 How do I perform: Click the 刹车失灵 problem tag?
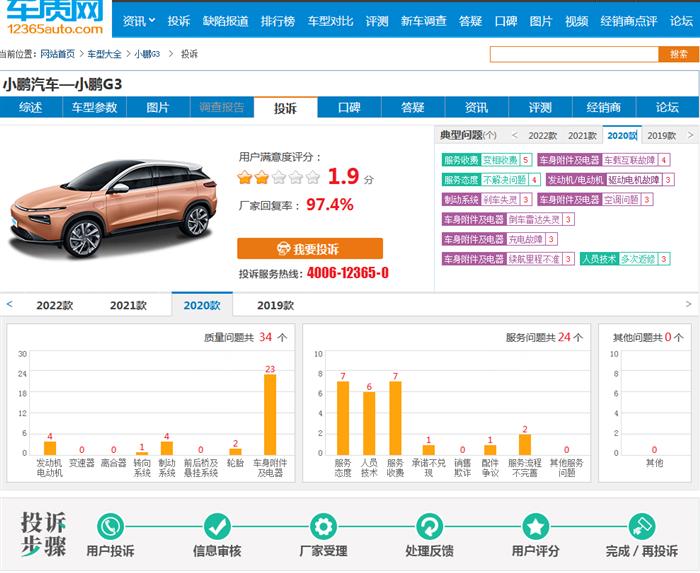pos(500,199)
